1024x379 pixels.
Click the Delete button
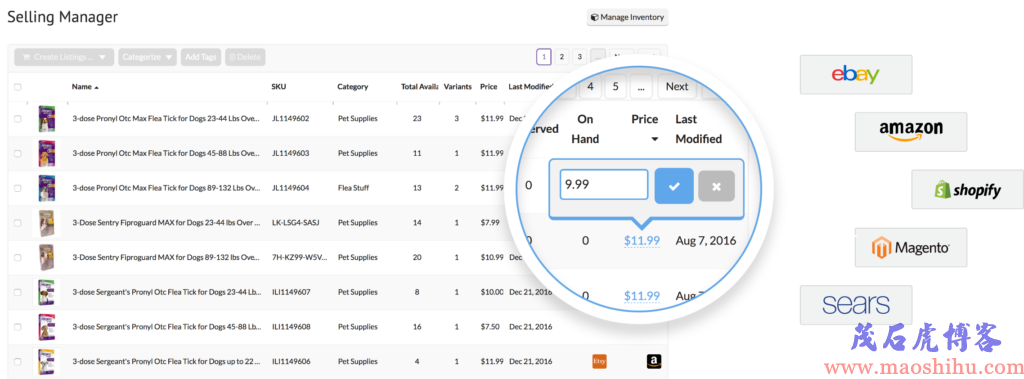click(245, 58)
